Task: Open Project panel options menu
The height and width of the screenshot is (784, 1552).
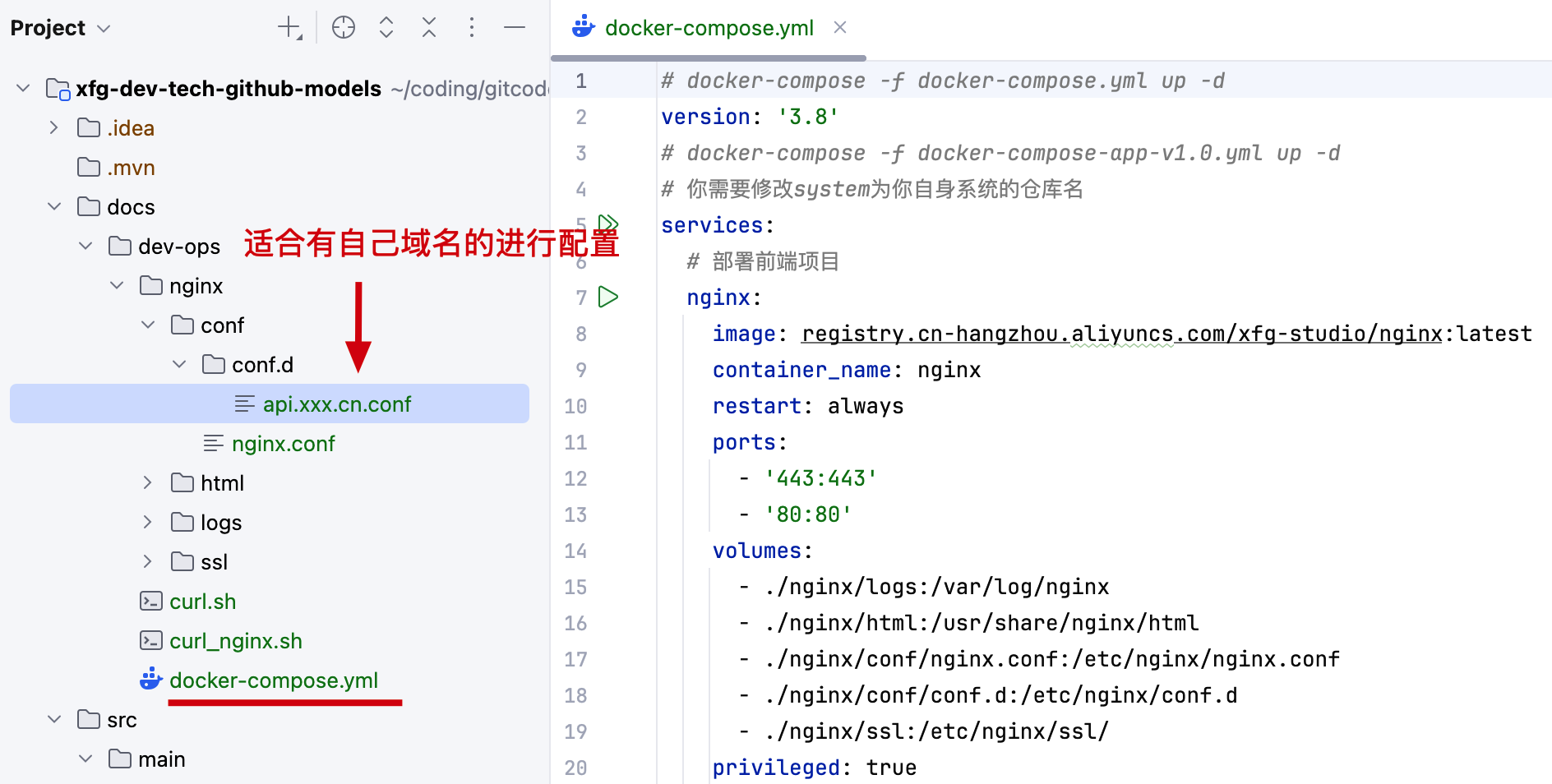Action: pyautogui.click(x=472, y=28)
